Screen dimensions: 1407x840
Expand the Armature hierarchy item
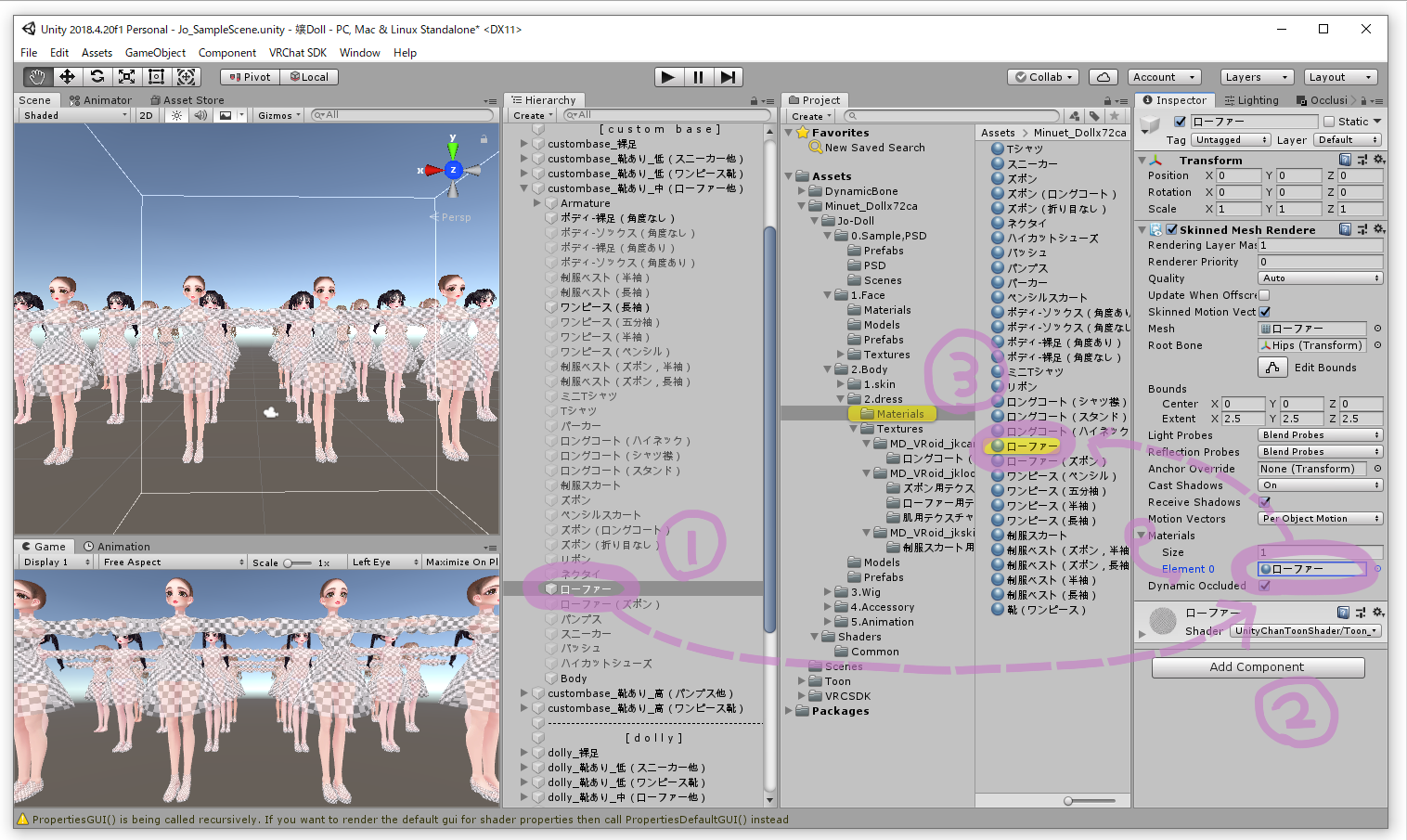click(537, 203)
